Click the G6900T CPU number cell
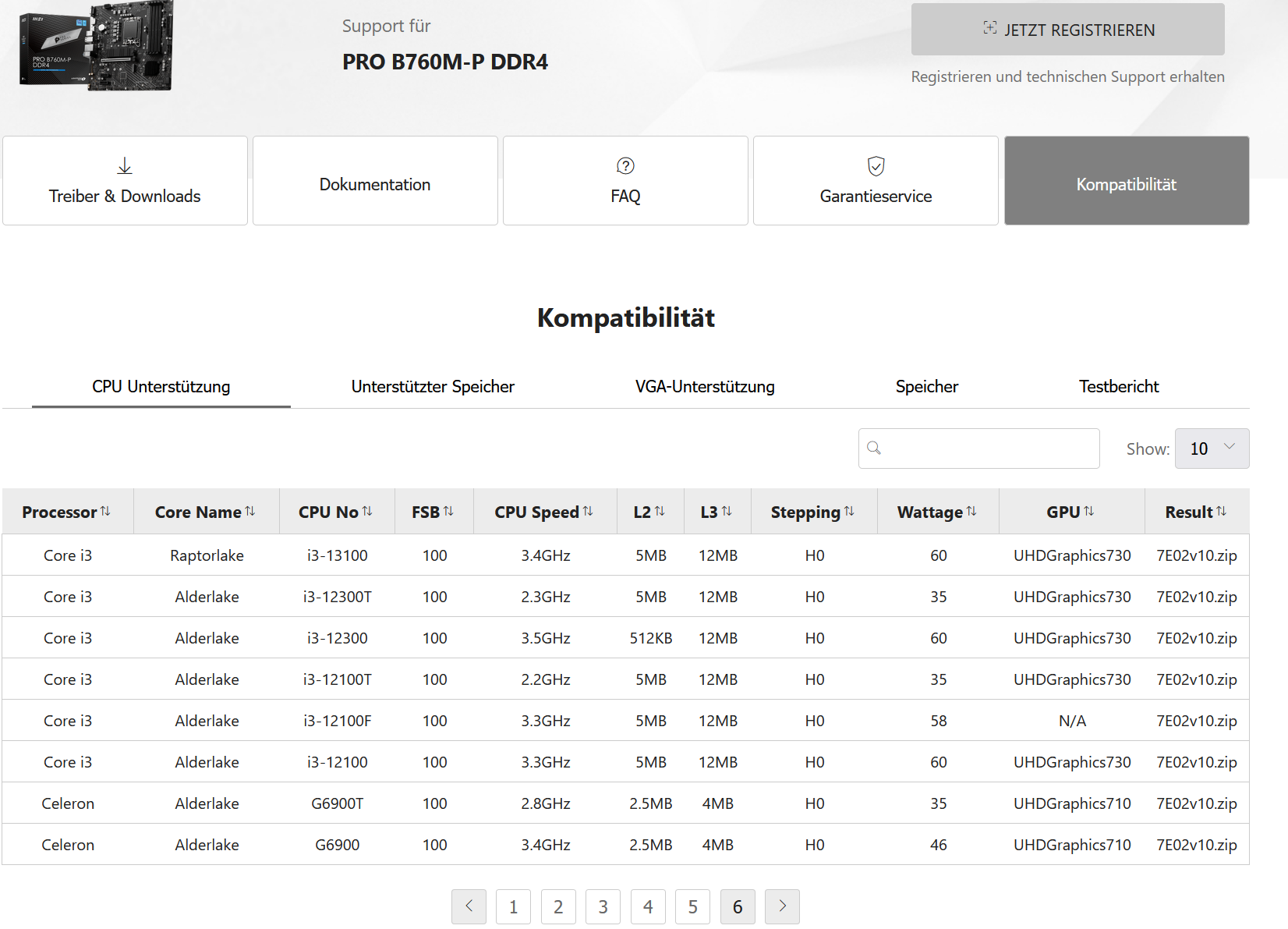Viewport: 1288px width, 929px height. pyautogui.click(x=338, y=803)
